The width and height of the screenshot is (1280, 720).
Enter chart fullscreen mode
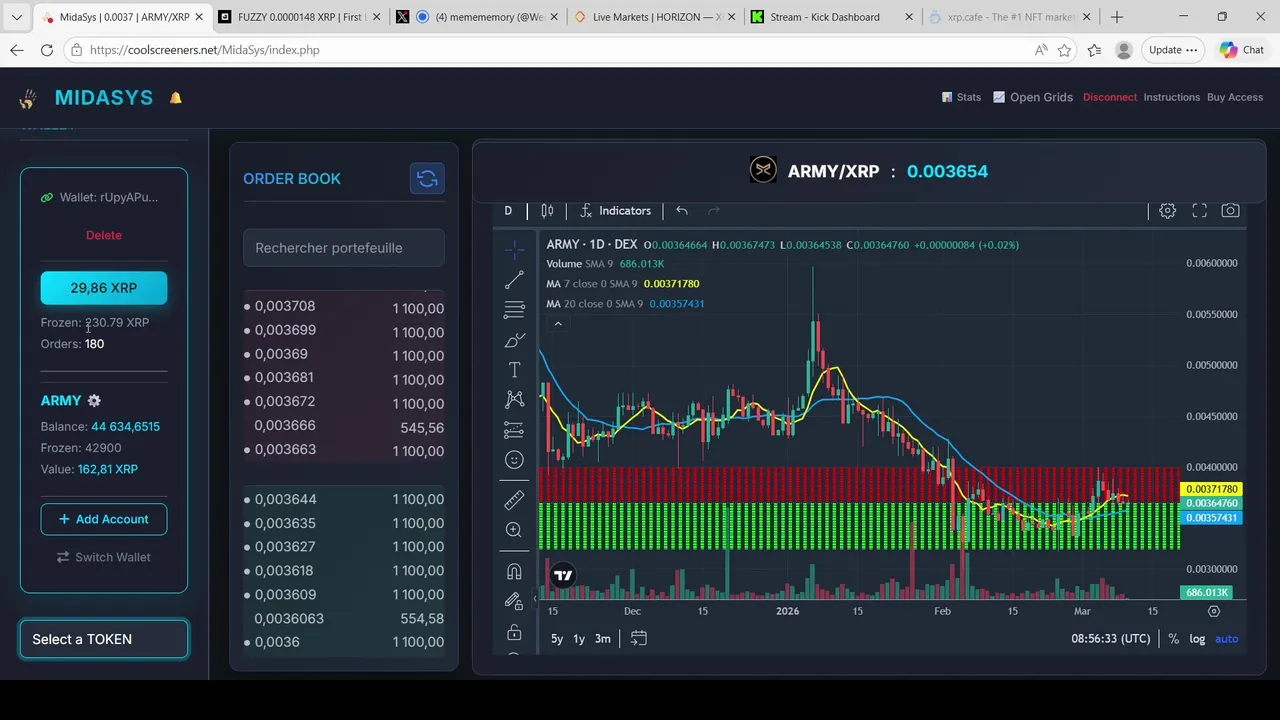(1199, 211)
